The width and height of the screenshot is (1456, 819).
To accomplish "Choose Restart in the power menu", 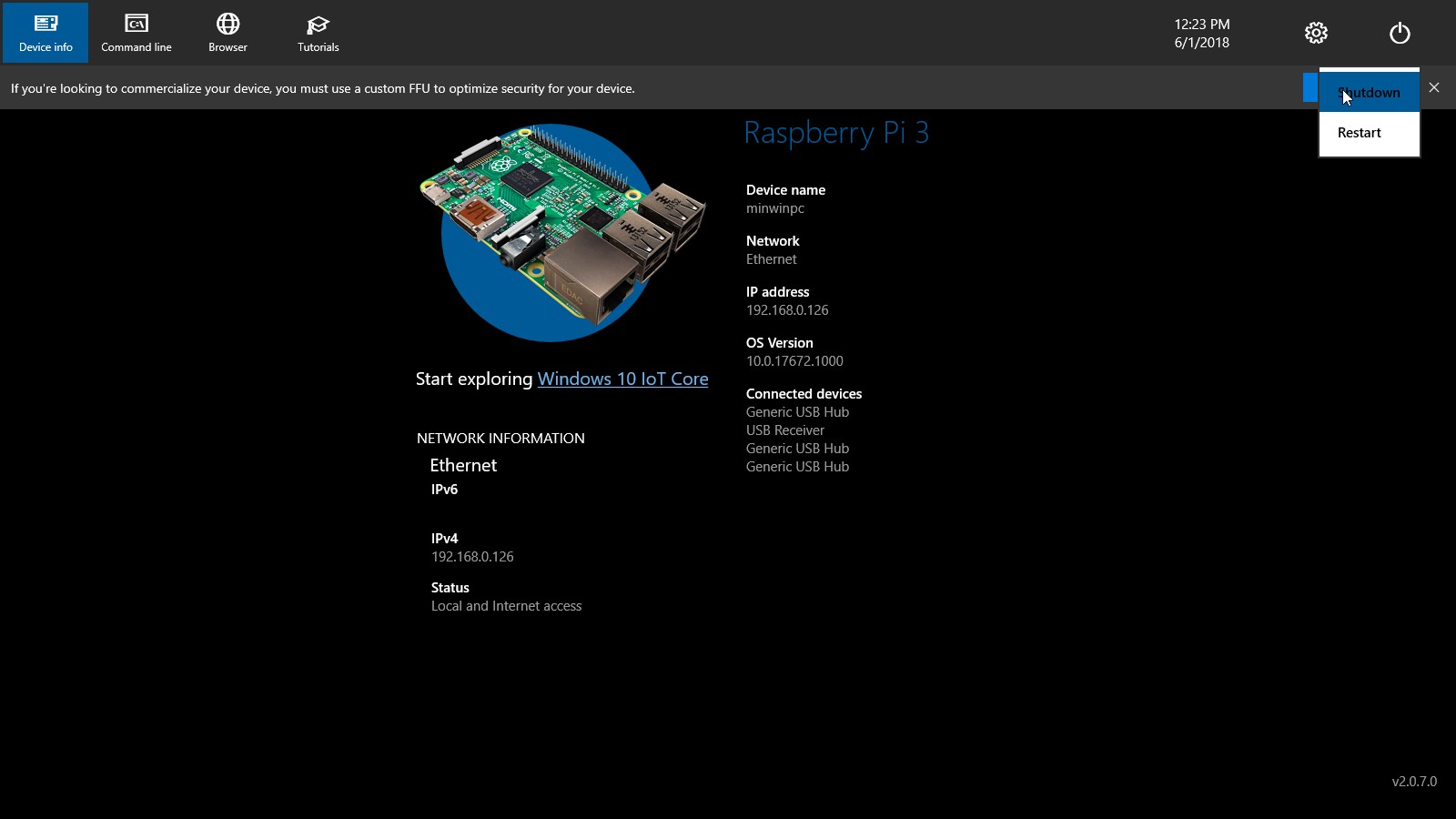I will point(1360,133).
